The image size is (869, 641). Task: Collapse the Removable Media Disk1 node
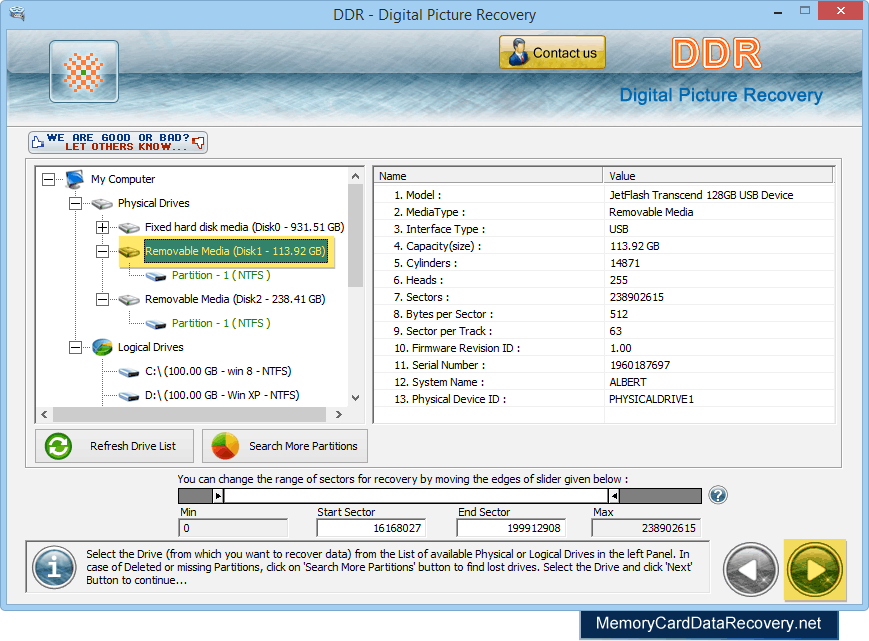[x=102, y=252]
